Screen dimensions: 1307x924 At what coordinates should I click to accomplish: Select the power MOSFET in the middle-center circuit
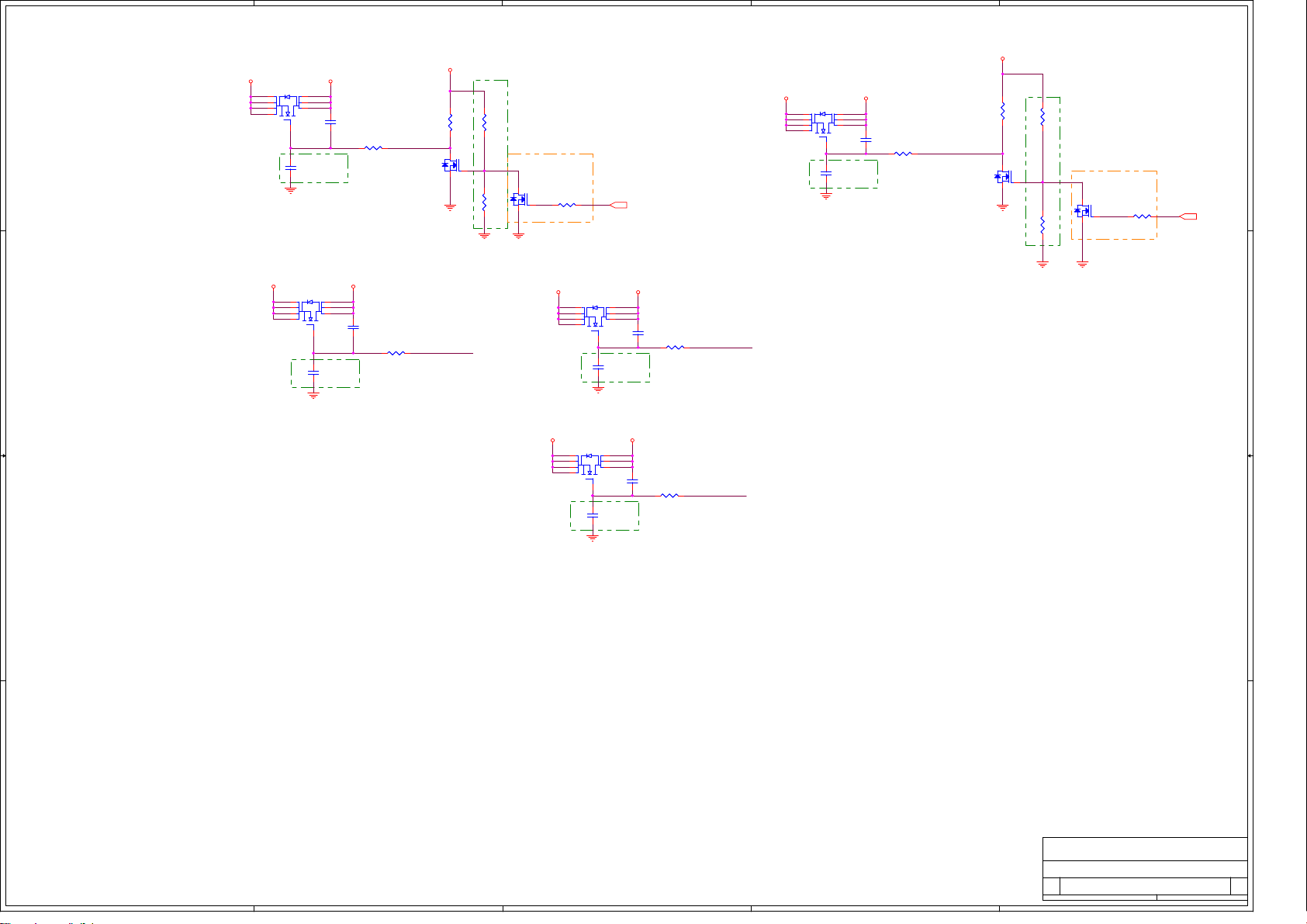pyautogui.click(x=595, y=316)
